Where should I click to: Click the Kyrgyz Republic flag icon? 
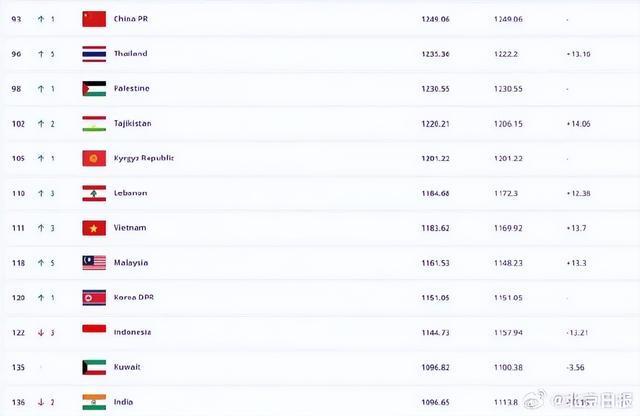pos(94,158)
